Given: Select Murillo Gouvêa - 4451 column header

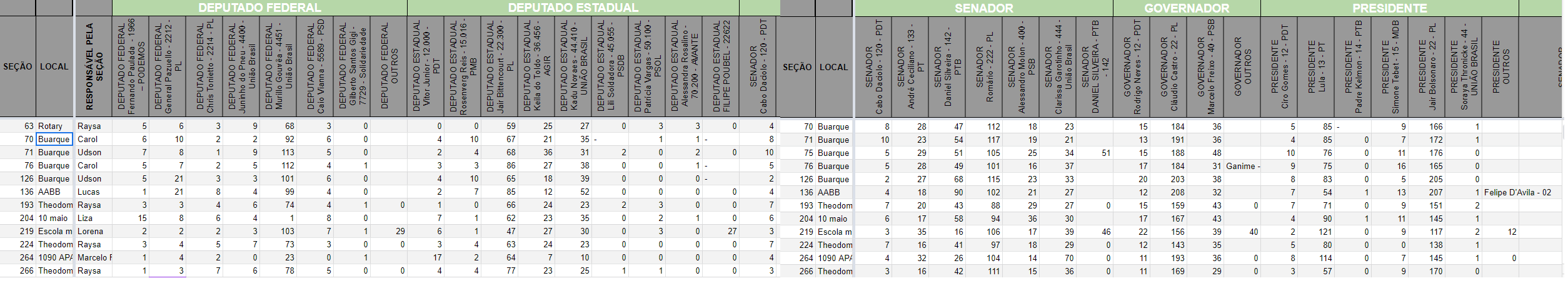Looking at the screenshot, I should click(278, 66).
